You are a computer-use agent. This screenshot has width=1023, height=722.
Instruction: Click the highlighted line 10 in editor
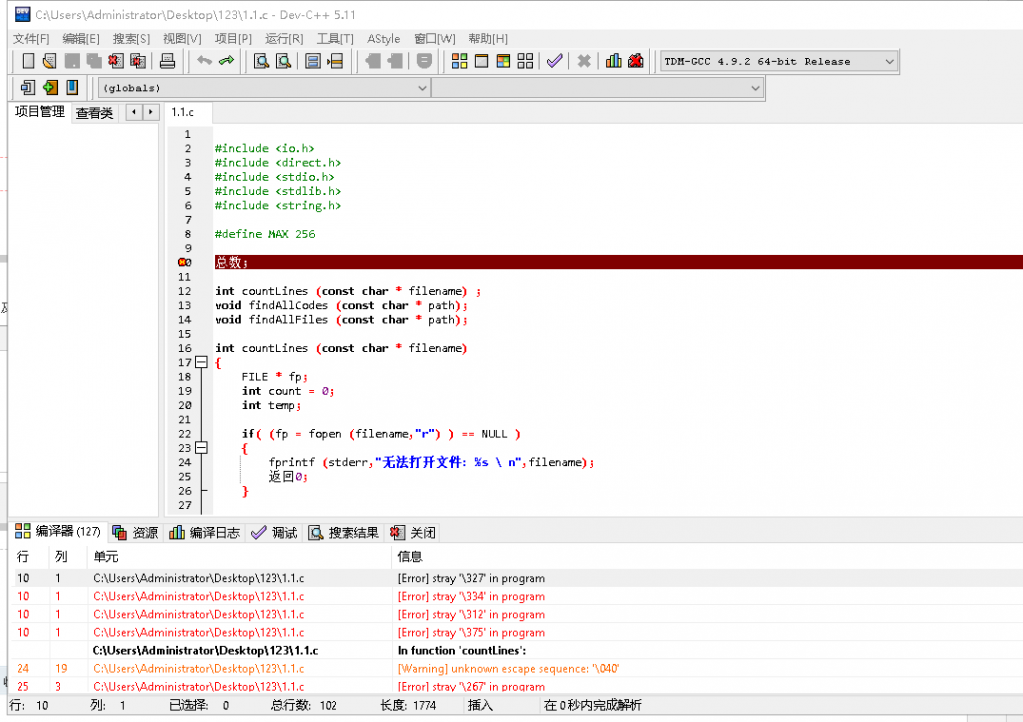point(618,262)
